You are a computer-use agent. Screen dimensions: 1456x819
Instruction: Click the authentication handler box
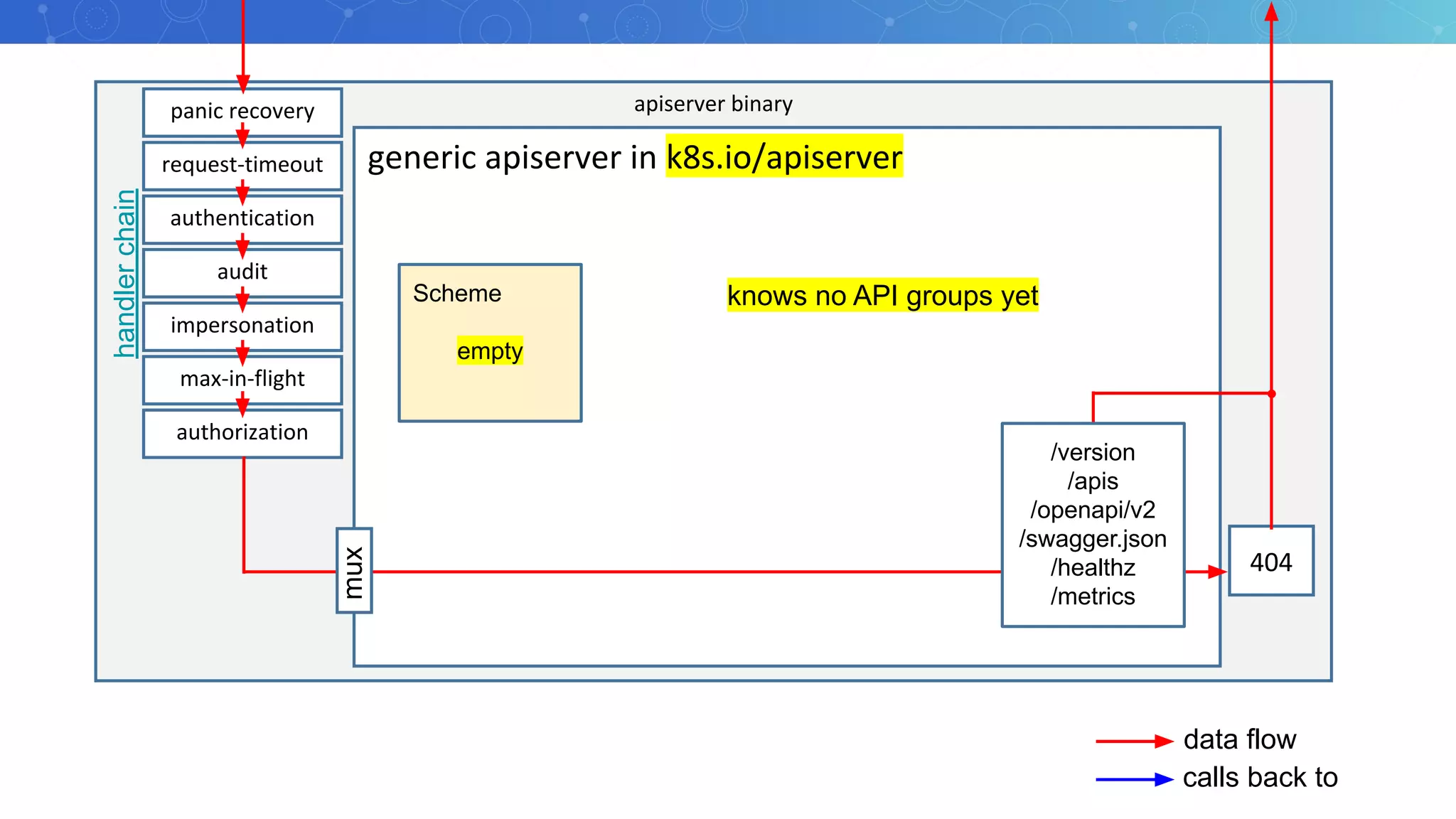[242, 218]
